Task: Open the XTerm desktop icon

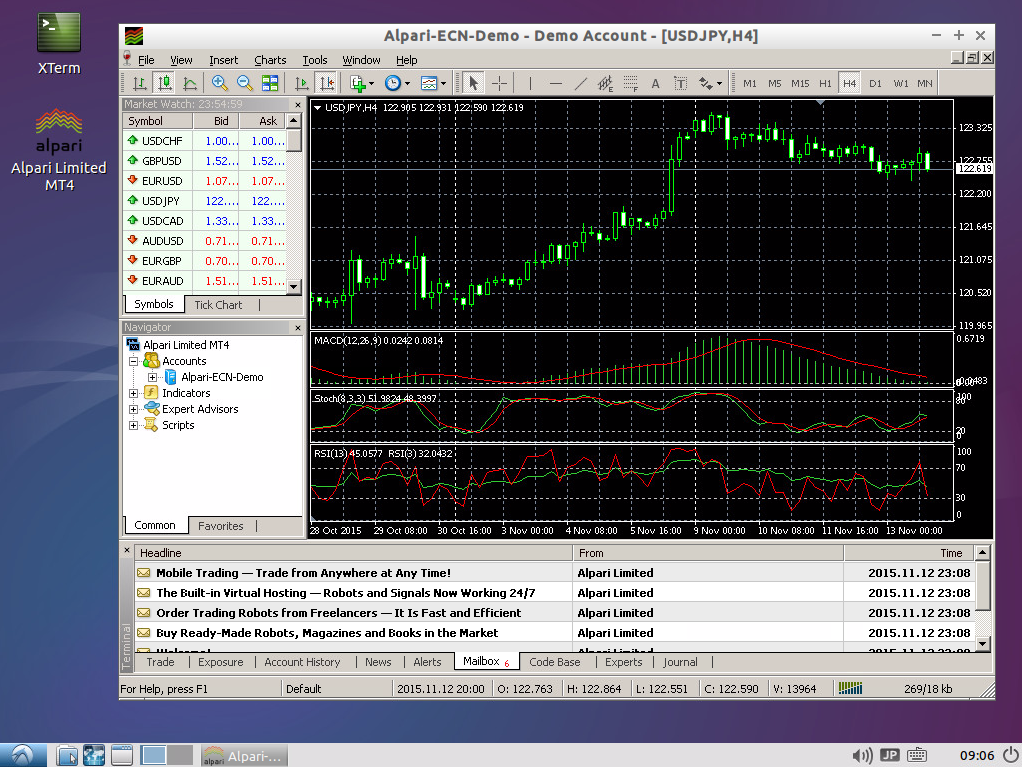Action: pos(59,44)
